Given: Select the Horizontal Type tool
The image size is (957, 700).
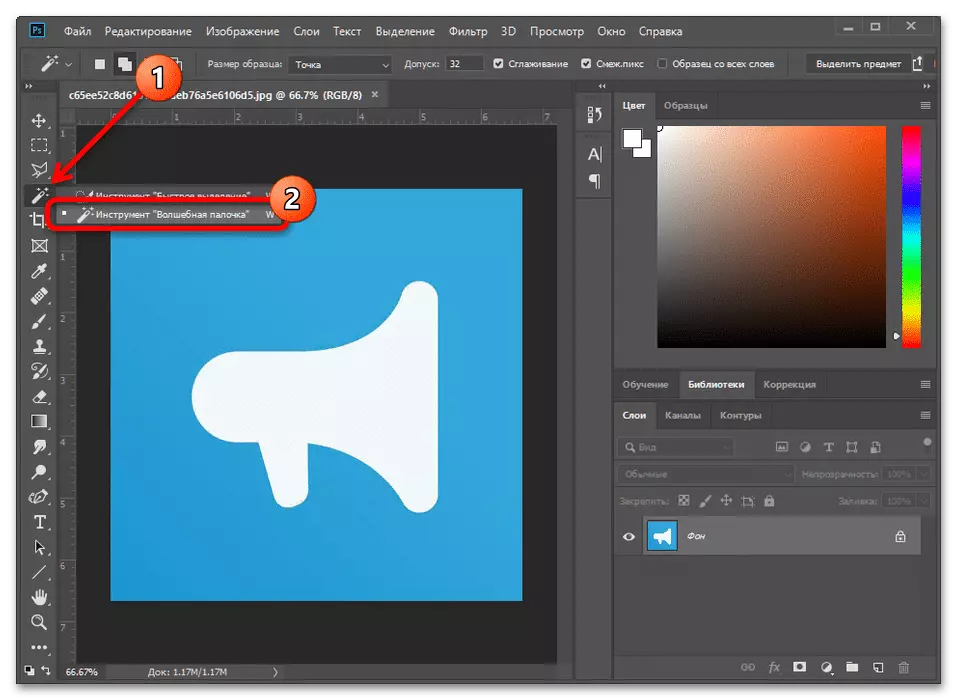Looking at the screenshot, I should (x=39, y=522).
